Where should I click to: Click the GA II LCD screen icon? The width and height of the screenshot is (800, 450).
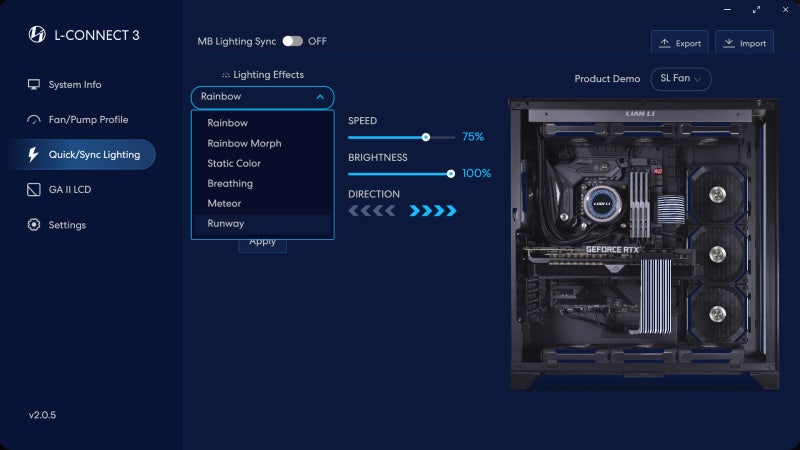click(34, 190)
